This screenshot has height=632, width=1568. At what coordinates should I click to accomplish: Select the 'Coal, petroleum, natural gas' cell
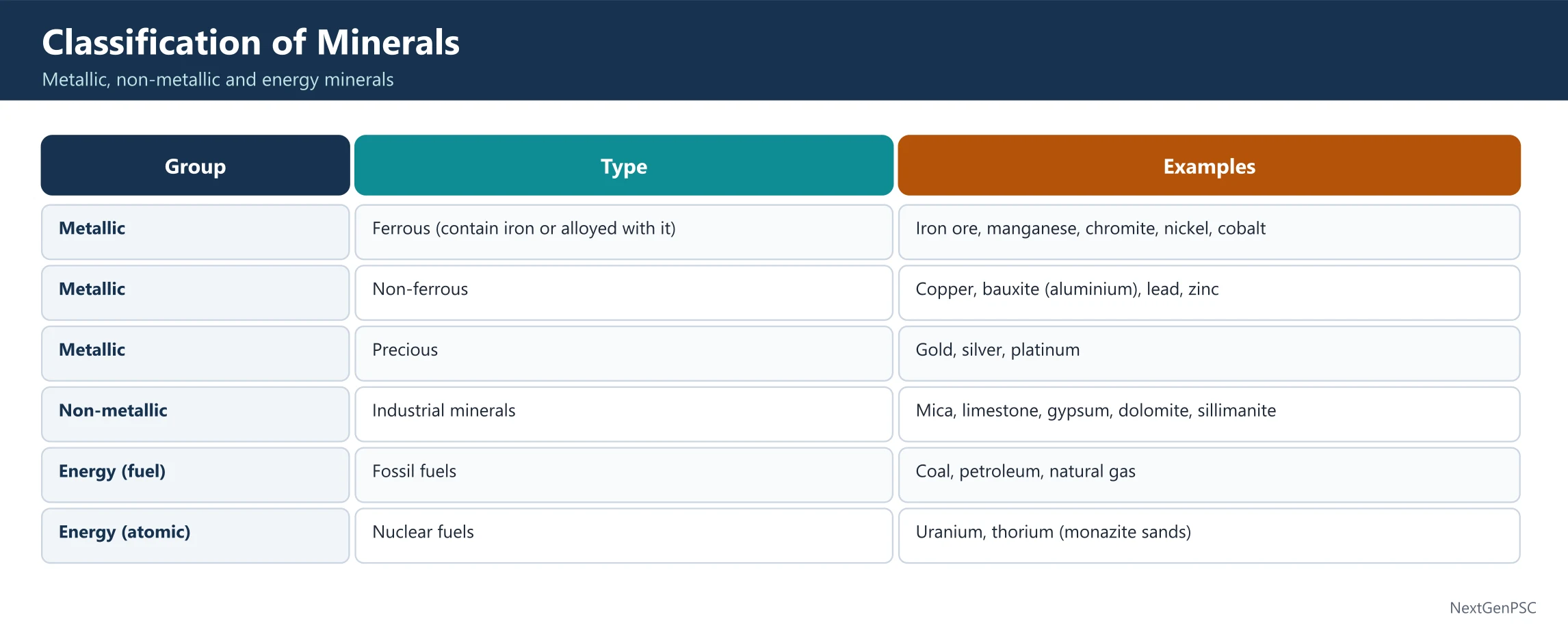click(1209, 475)
